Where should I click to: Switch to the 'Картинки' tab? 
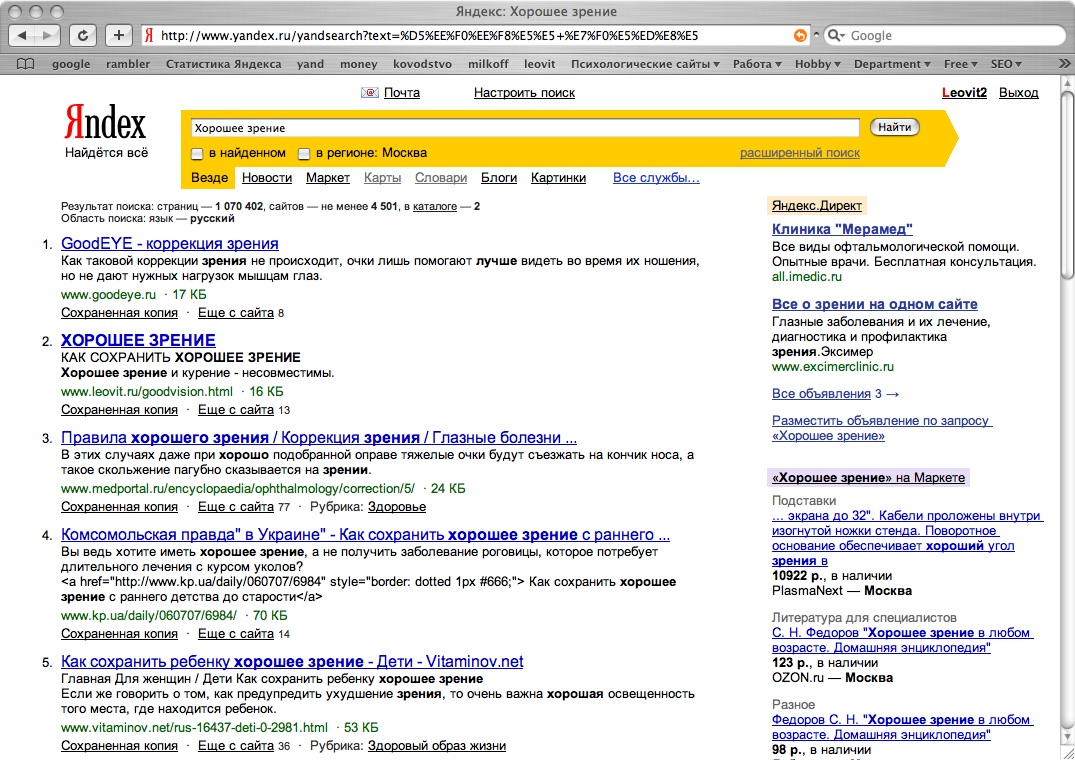click(x=558, y=177)
